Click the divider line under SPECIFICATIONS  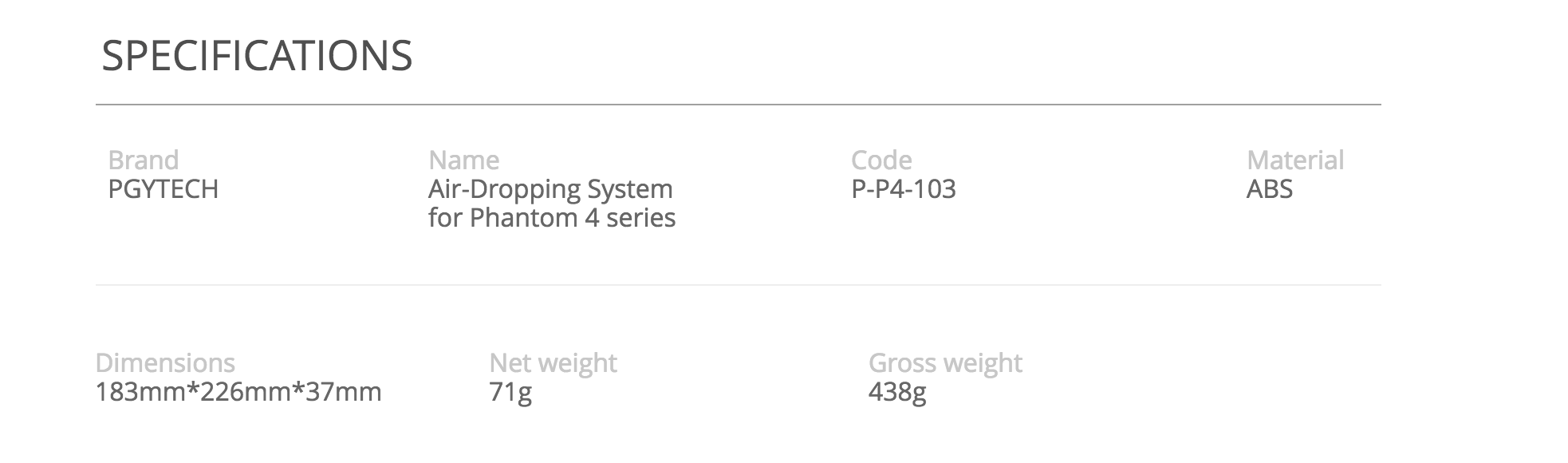click(739, 105)
